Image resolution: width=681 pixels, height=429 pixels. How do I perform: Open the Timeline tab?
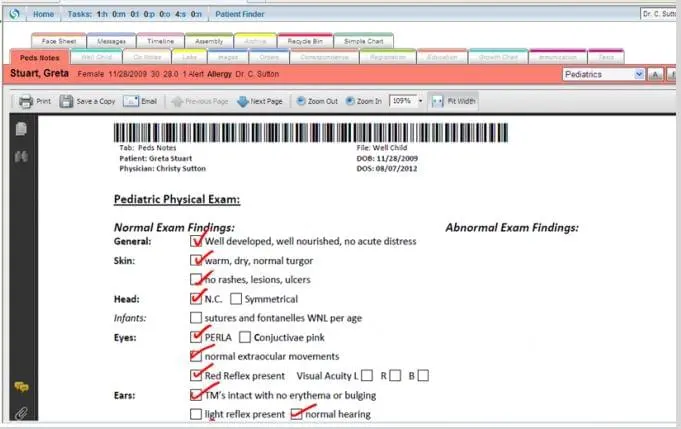[160, 41]
